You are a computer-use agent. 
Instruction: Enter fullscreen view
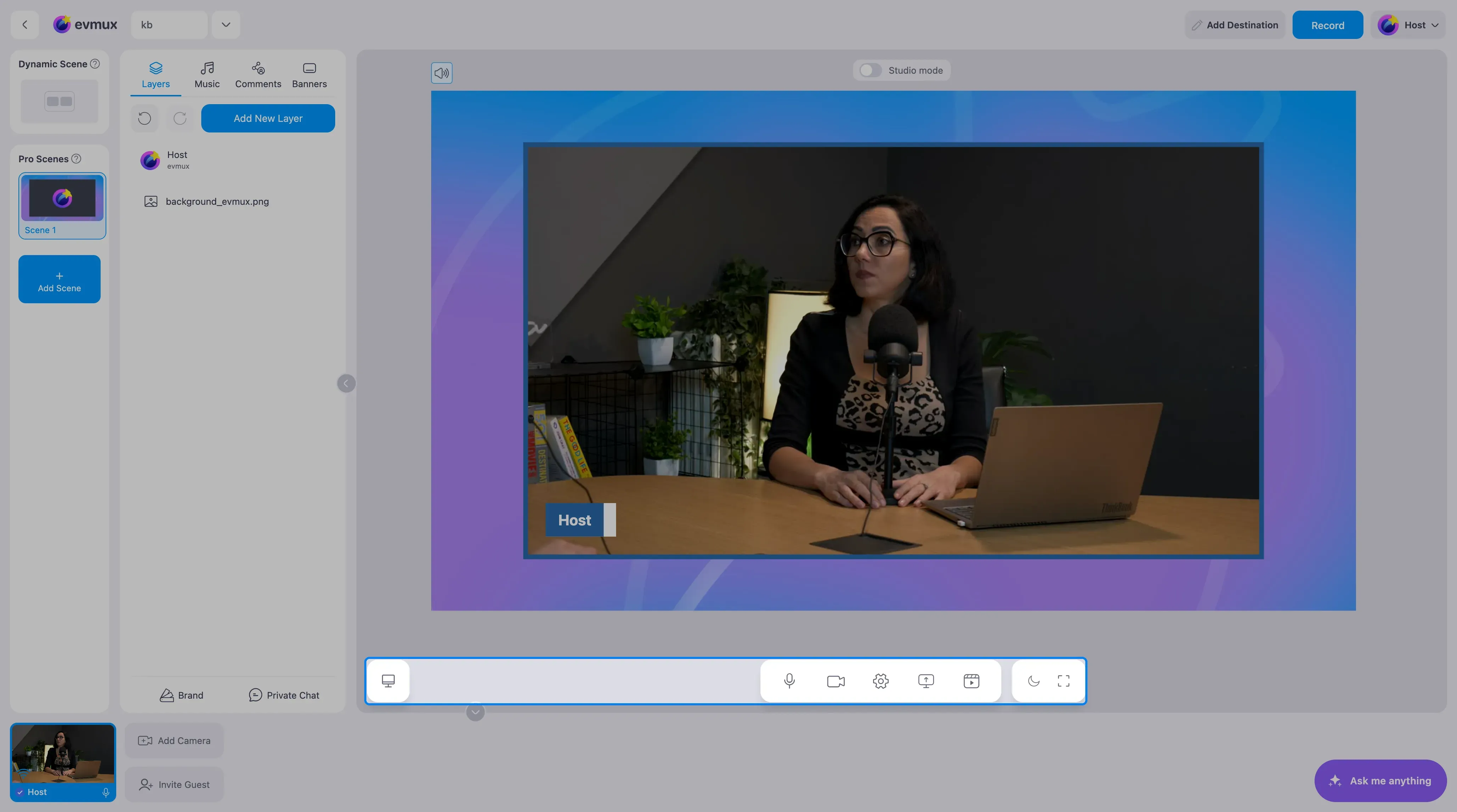(1063, 681)
